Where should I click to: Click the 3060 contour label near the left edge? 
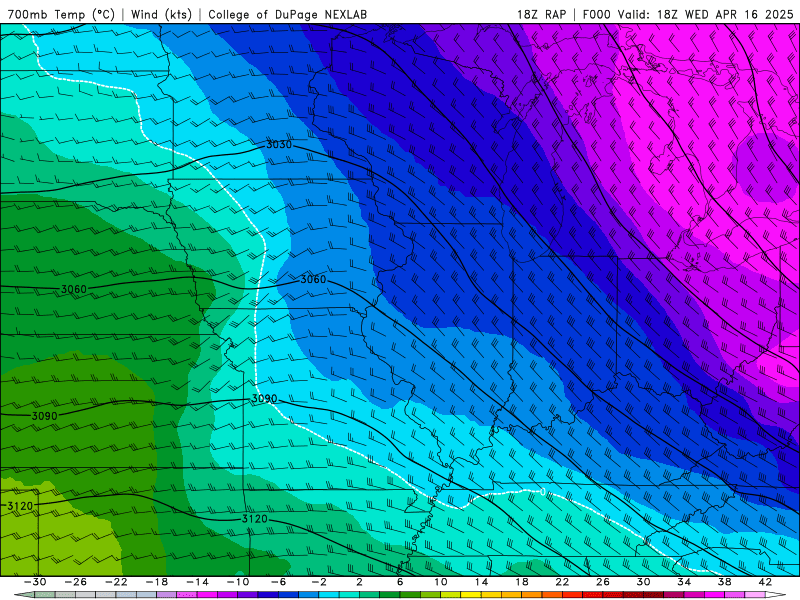74,290
